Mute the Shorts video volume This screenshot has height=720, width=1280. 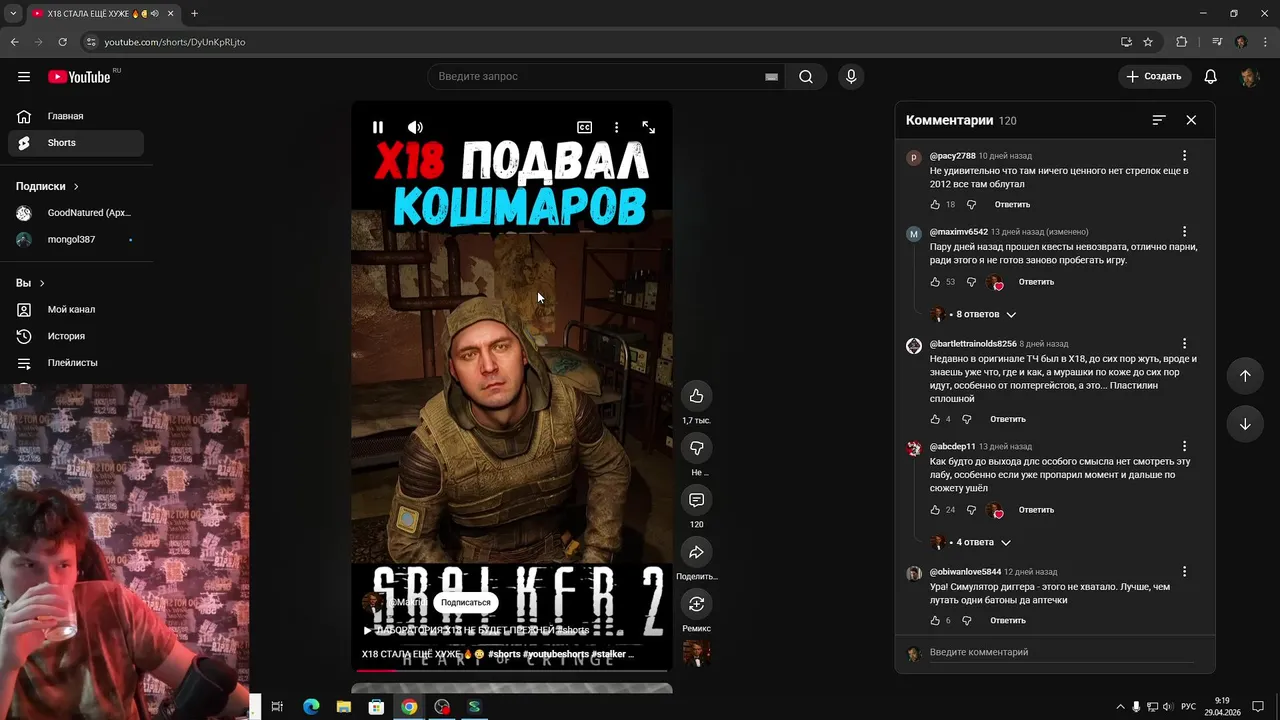415,127
